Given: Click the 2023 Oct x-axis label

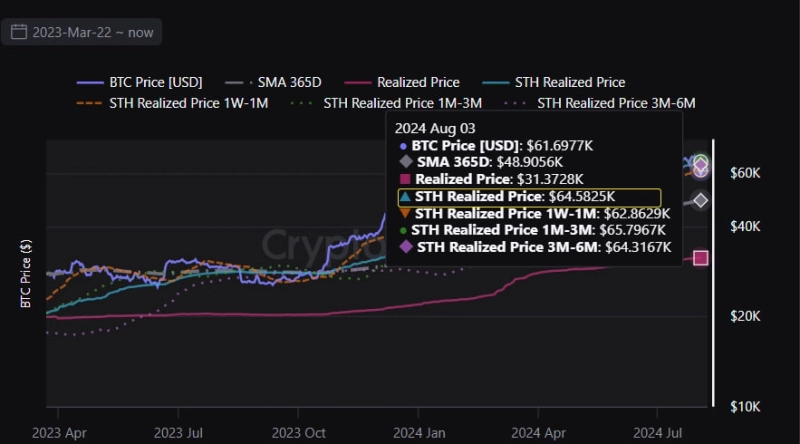Looking at the screenshot, I should [299, 434].
